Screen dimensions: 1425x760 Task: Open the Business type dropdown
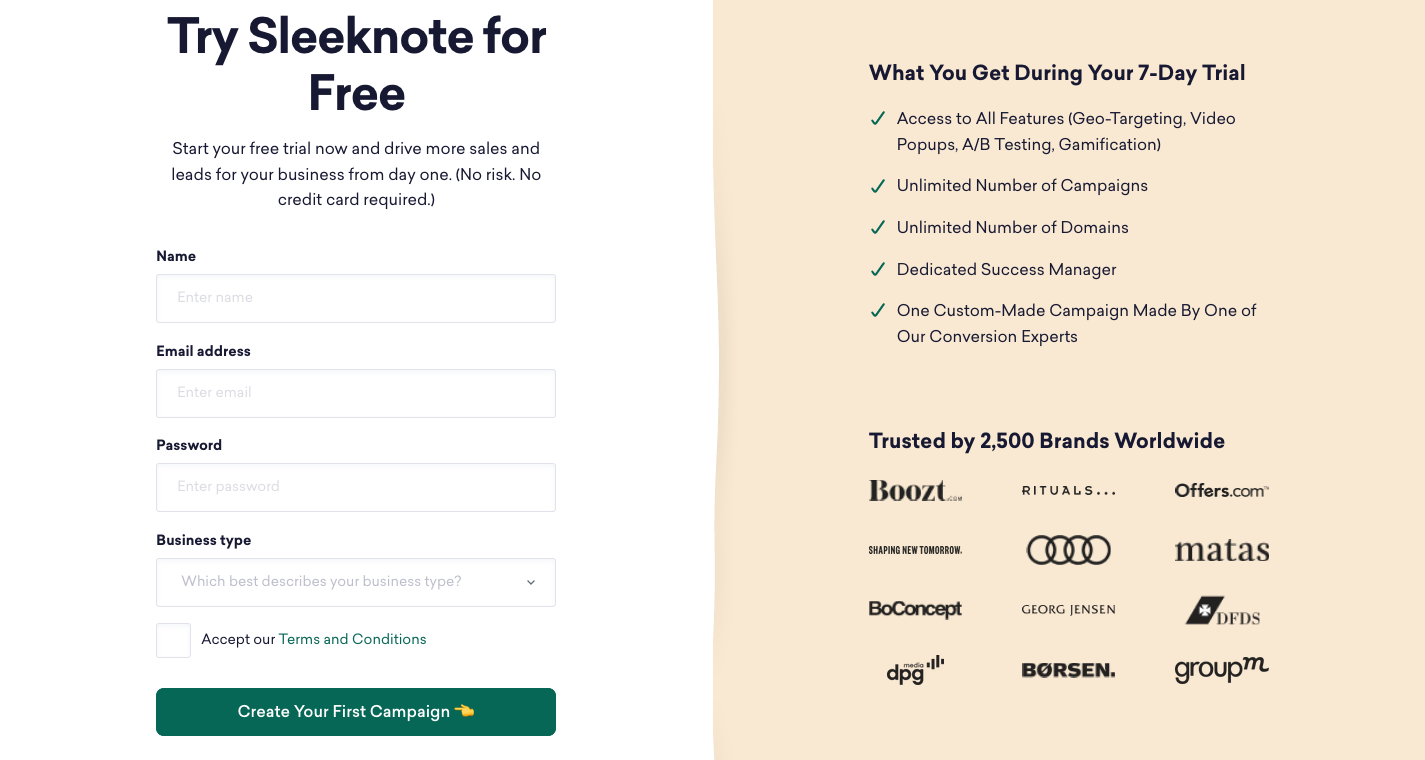pos(355,582)
